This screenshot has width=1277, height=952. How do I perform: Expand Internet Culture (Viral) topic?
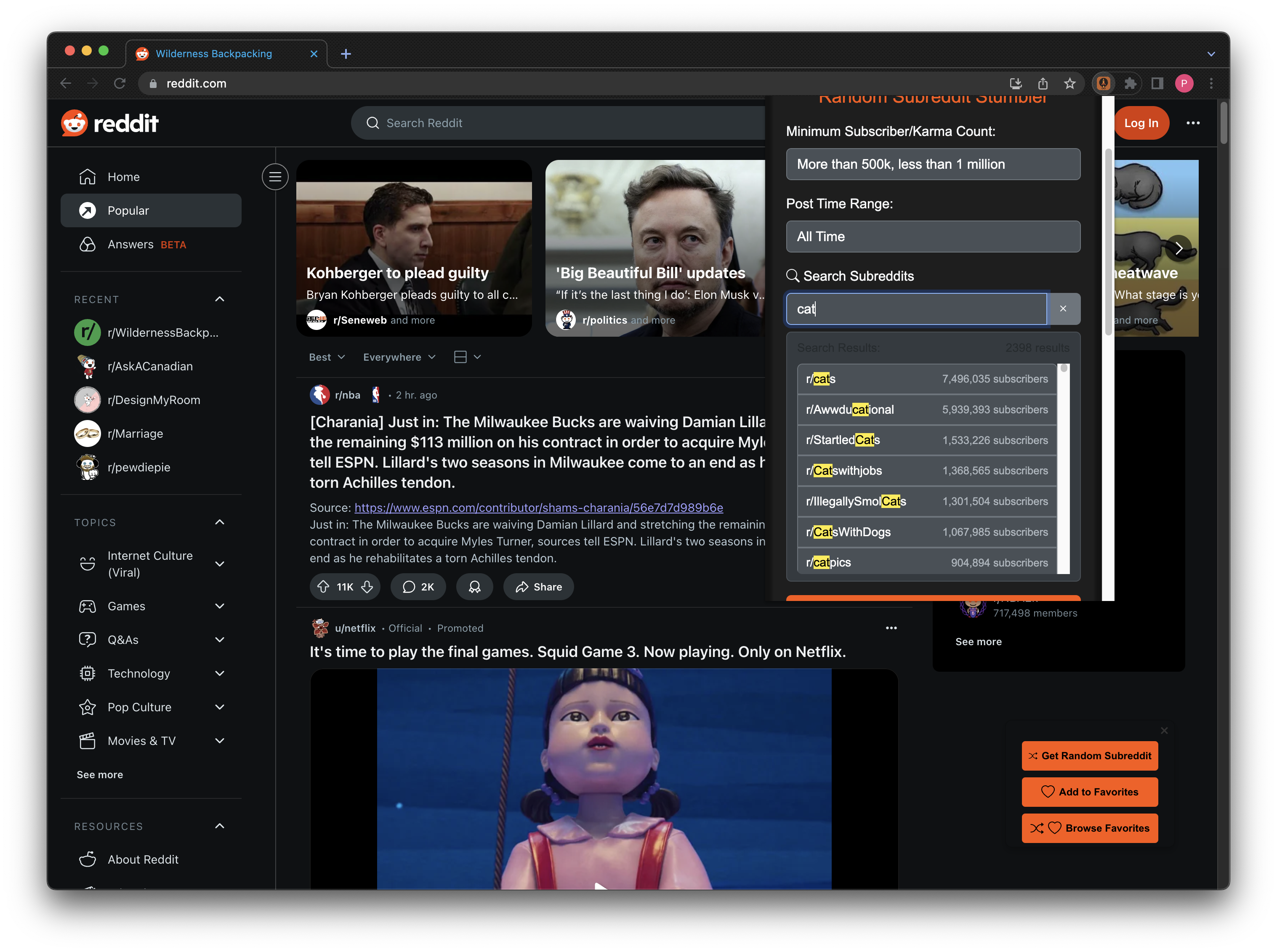(x=151, y=564)
